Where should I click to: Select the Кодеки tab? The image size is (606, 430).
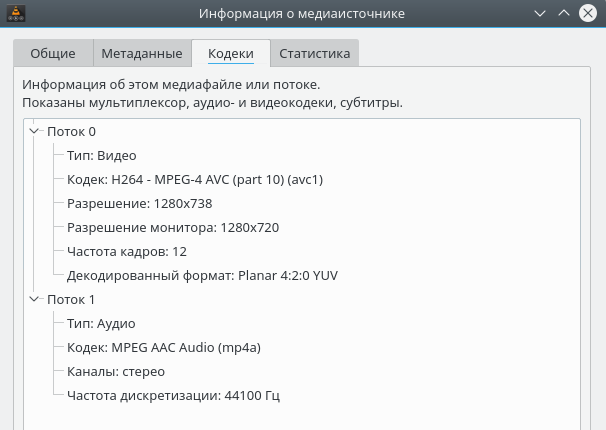coord(230,54)
